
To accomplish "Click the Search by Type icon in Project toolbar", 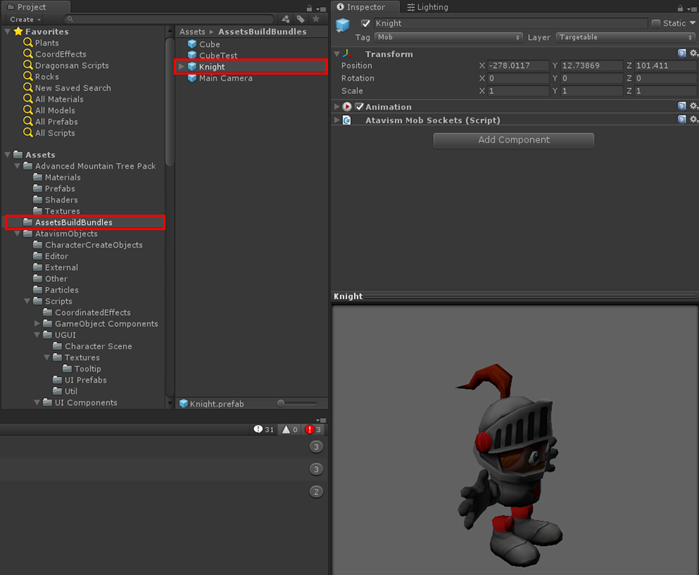I will [286, 19].
